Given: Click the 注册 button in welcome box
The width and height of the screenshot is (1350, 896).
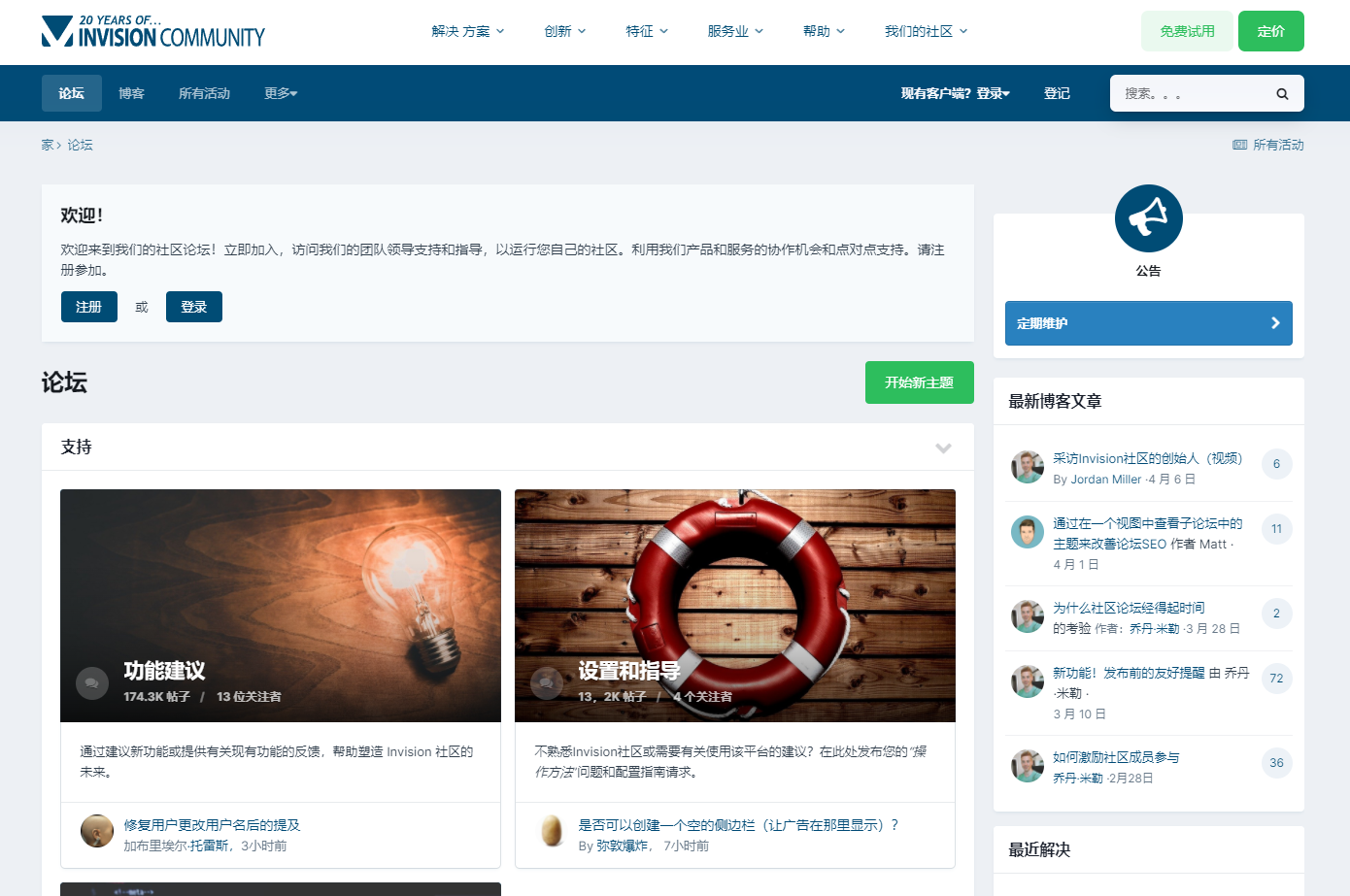Looking at the screenshot, I should pos(89,307).
